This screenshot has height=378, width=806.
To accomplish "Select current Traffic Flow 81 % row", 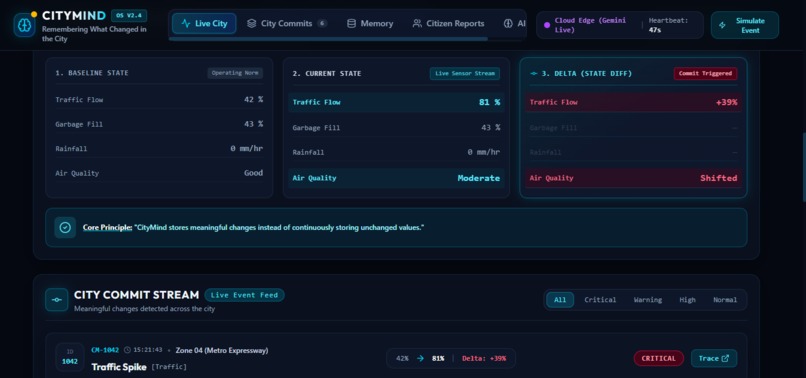I will 396,102.
